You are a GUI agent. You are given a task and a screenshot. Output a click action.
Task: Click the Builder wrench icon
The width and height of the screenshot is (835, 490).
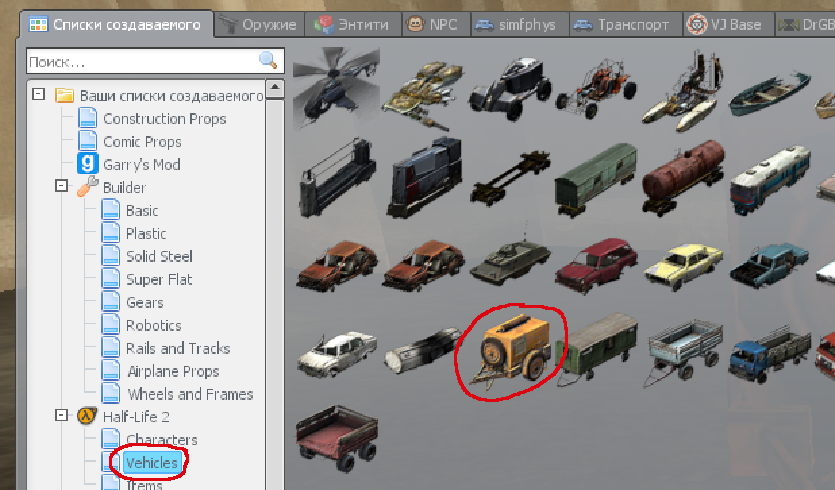pos(87,186)
